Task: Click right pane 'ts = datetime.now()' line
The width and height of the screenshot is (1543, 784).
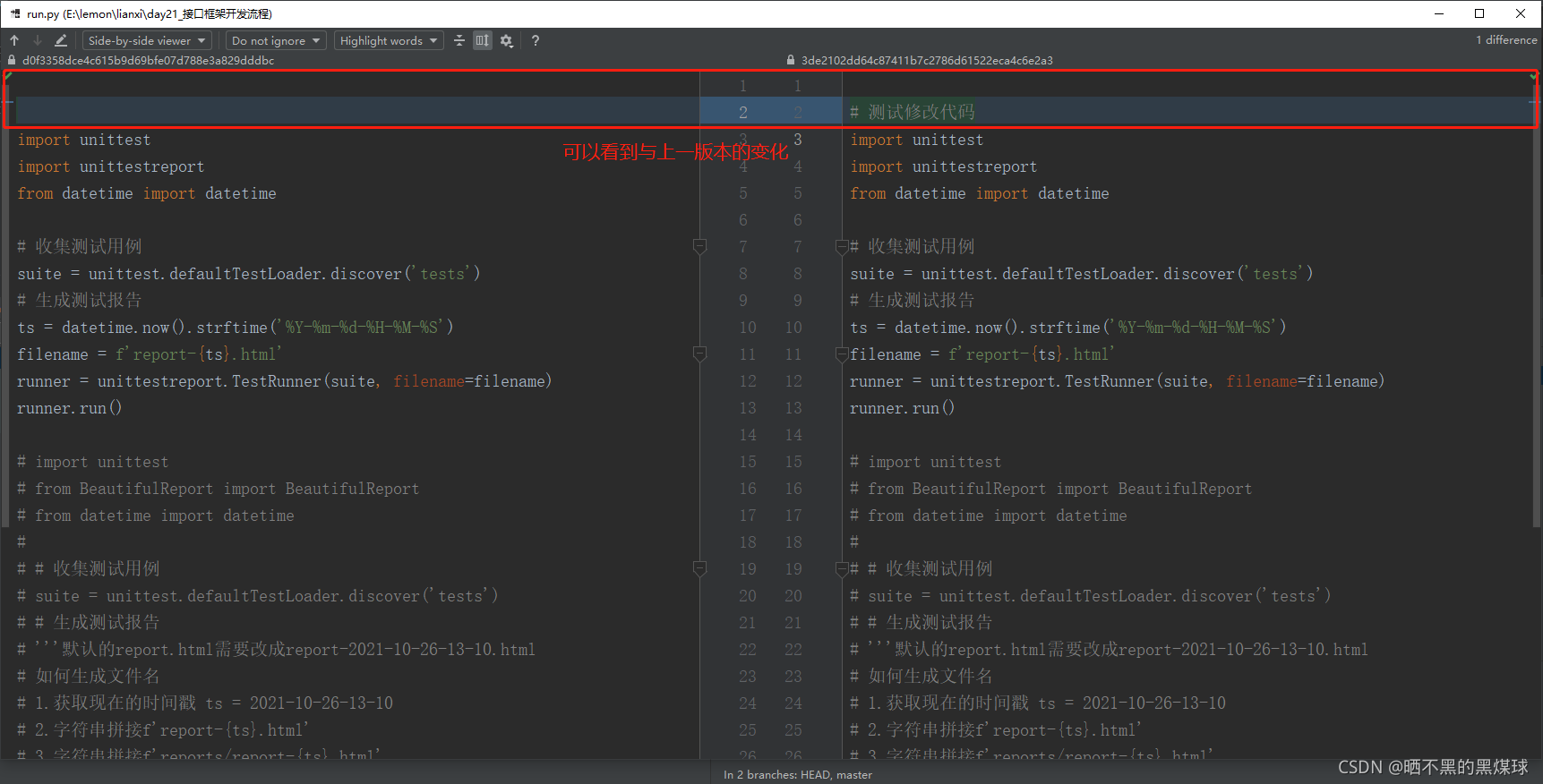Action: [x=1068, y=328]
